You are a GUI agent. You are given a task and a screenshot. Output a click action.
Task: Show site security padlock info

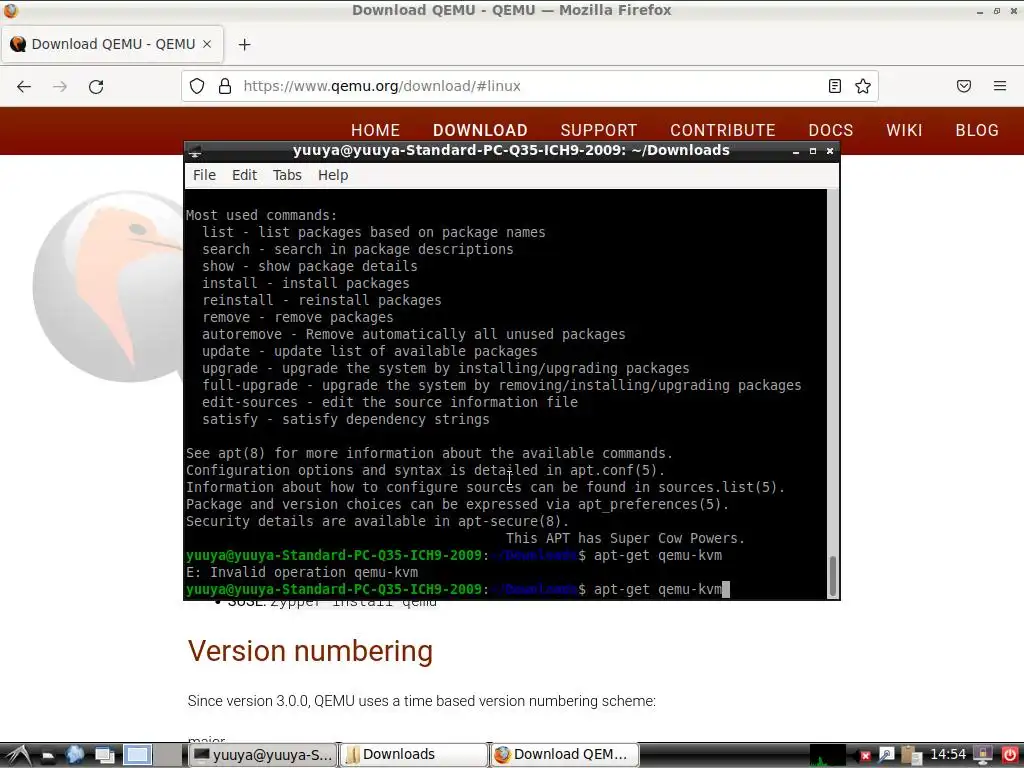(225, 86)
